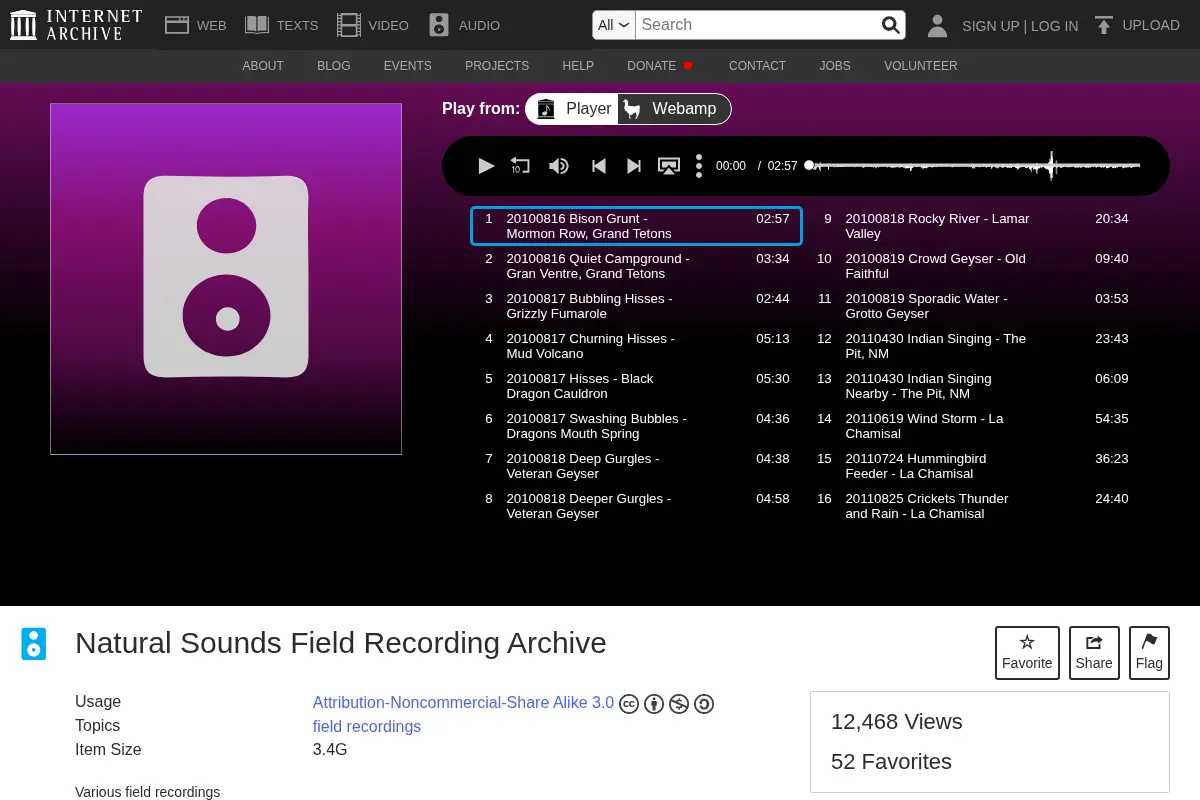Click the Share button

(1094, 653)
